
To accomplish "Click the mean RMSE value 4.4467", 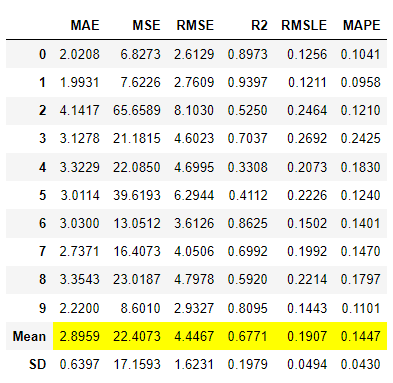I will tap(194, 336).
